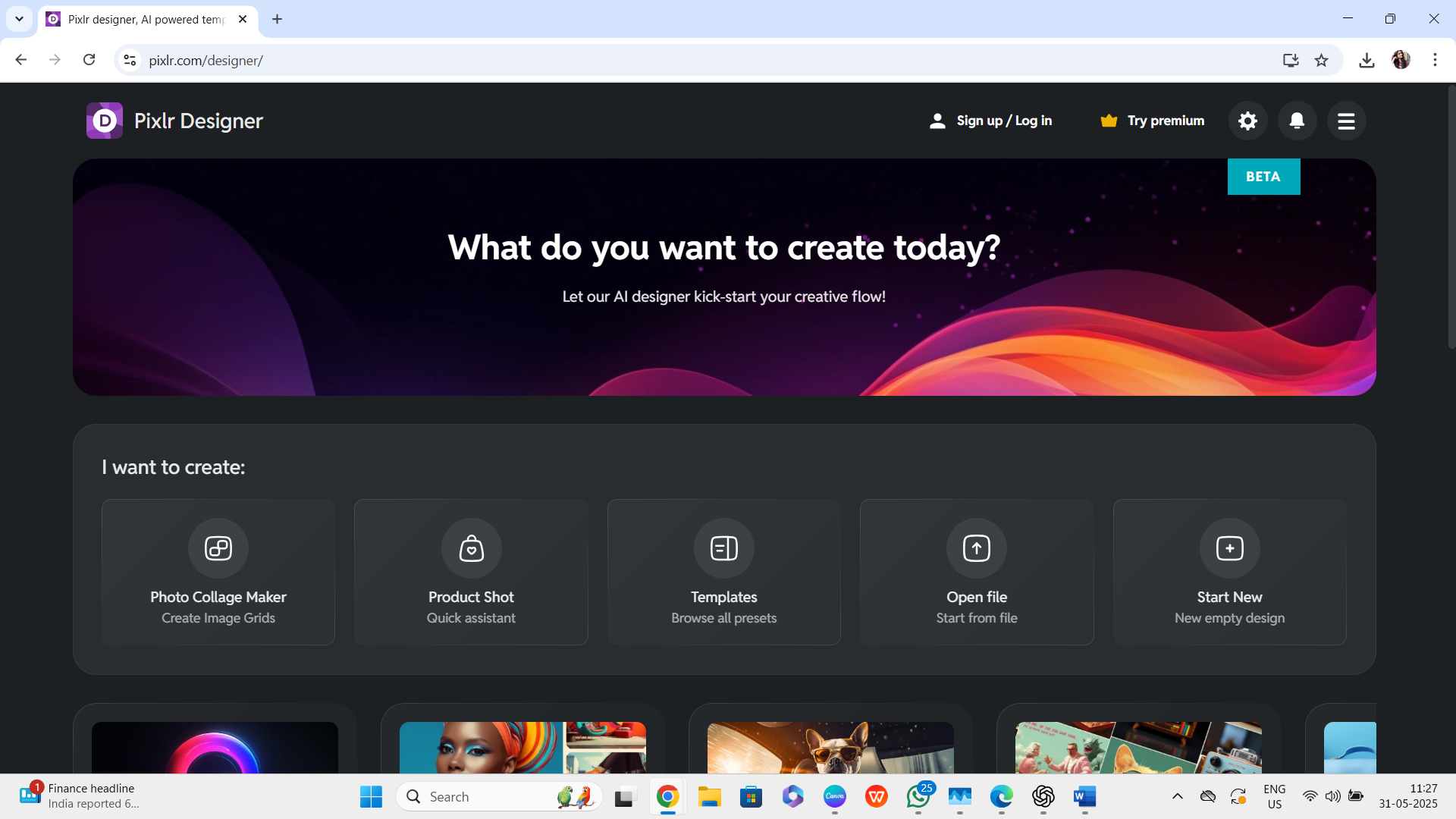Image resolution: width=1456 pixels, height=819 pixels.
Task: Open settings gear in Pixlr header
Action: click(x=1247, y=121)
